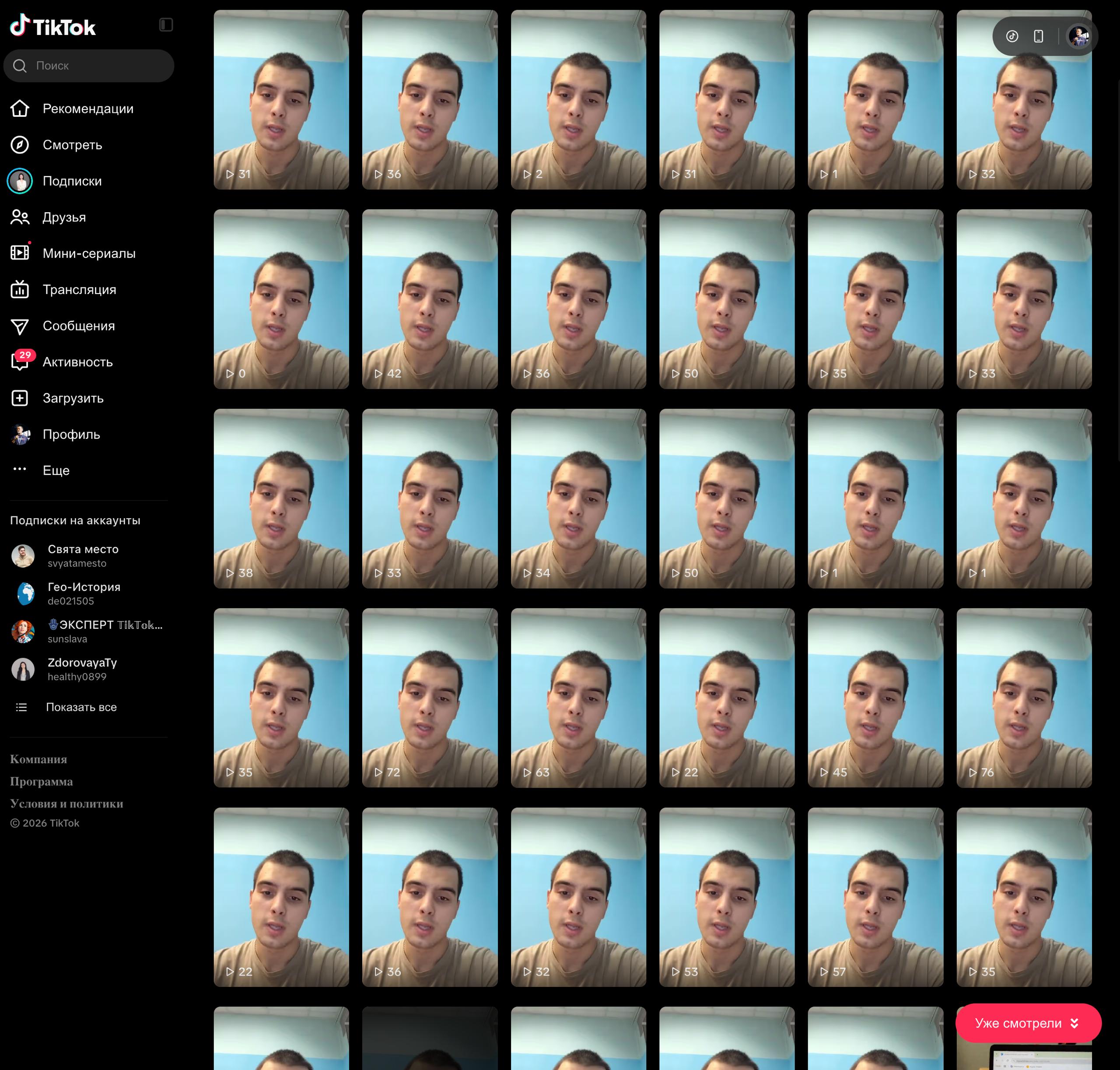
Task: Open Активность notifications icon with badge 29
Action: [21, 361]
